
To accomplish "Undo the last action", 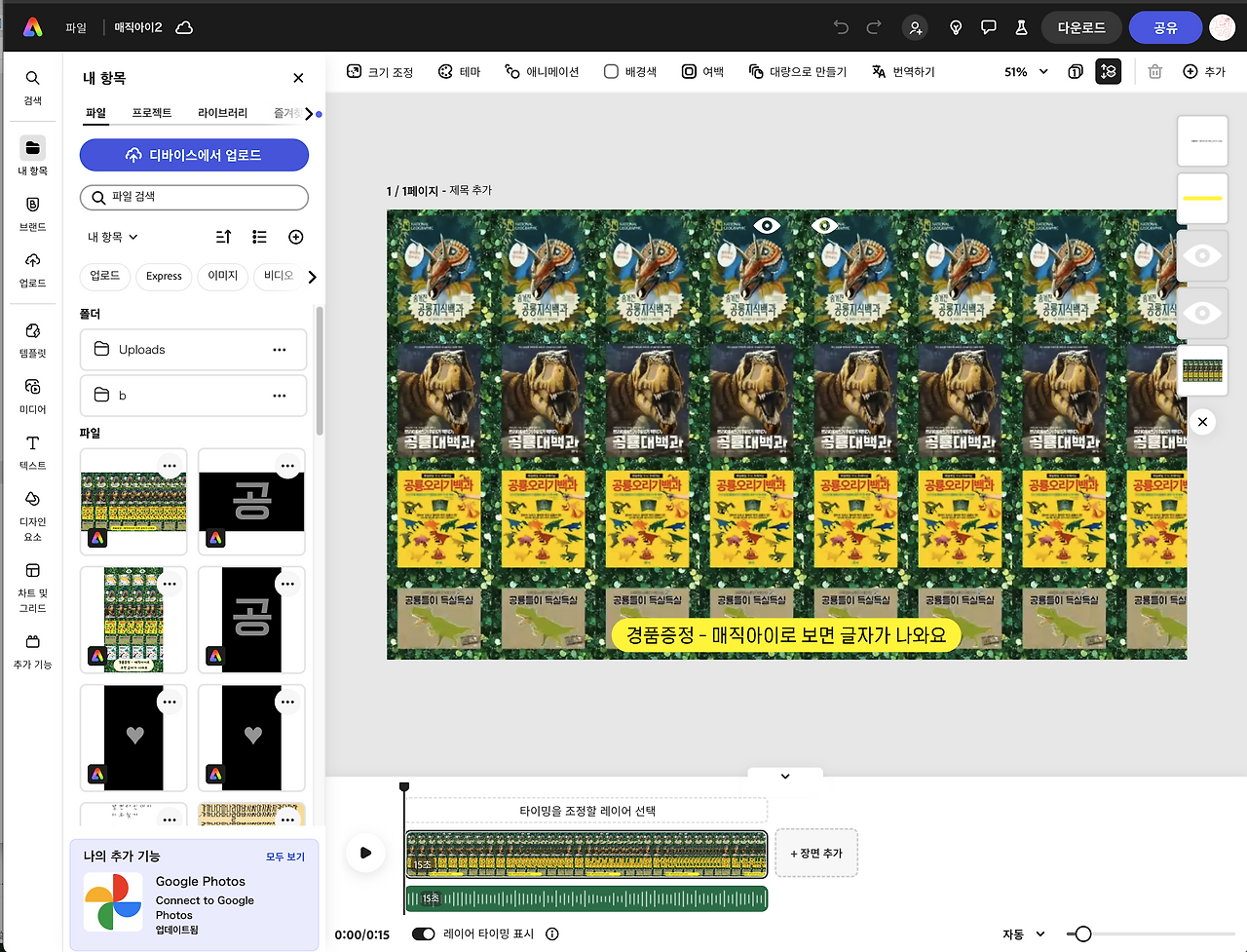I will [842, 27].
